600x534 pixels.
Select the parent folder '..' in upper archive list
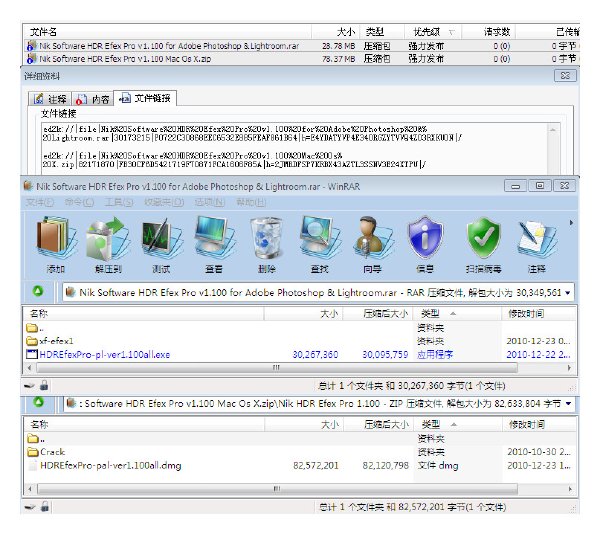[x=34, y=328]
